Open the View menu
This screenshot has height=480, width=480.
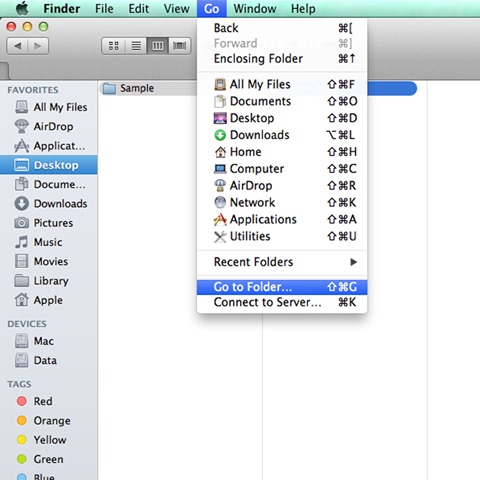(x=177, y=8)
